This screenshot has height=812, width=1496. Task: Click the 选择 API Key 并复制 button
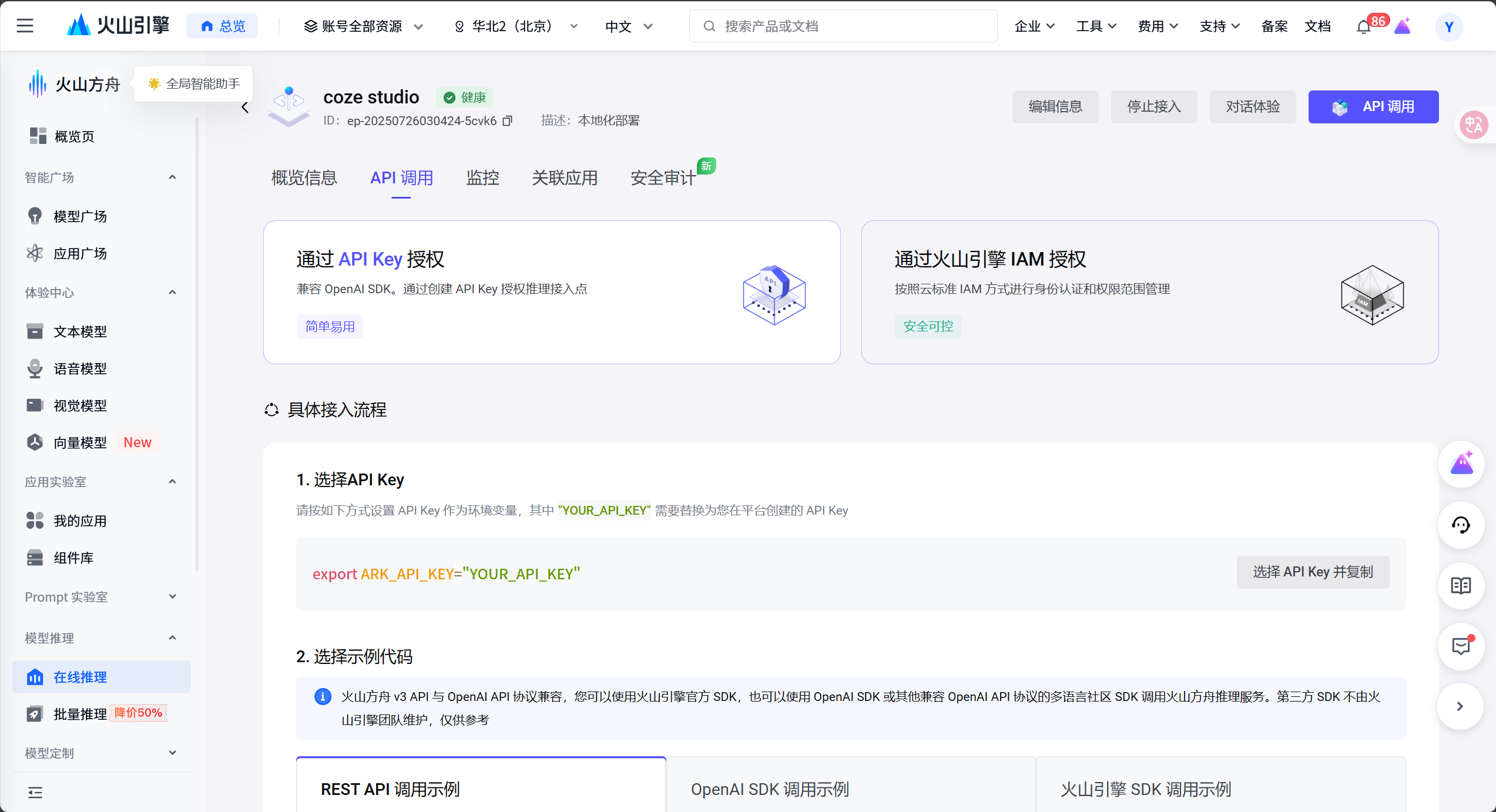(1313, 572)
